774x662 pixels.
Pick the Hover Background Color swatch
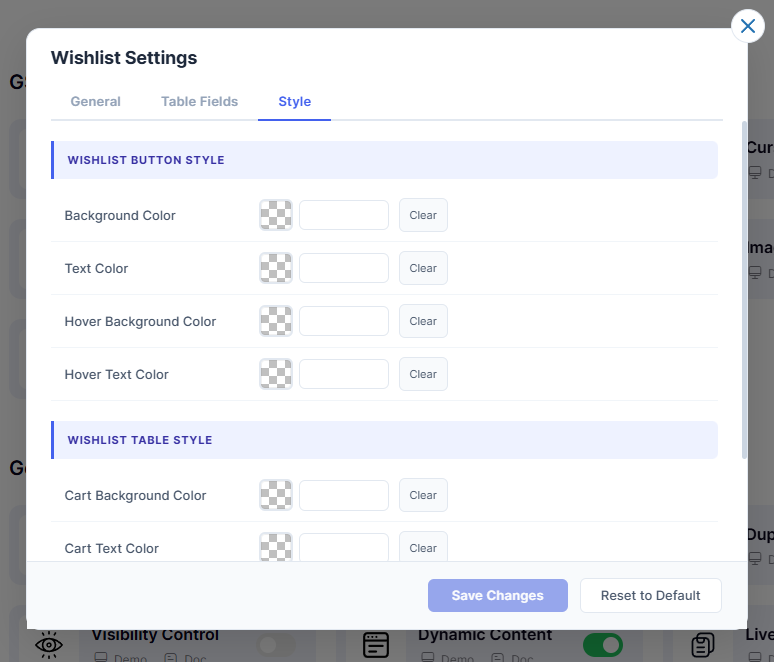[276, 321]
